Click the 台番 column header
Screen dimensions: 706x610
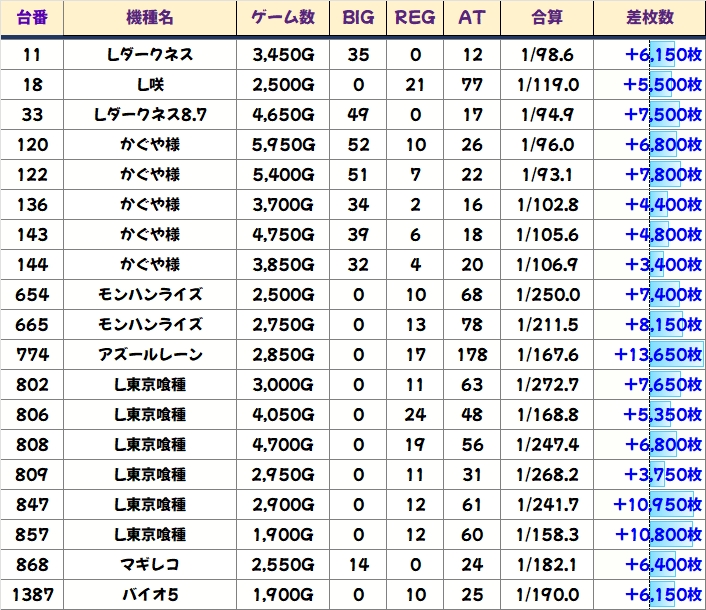coord(32,18)
